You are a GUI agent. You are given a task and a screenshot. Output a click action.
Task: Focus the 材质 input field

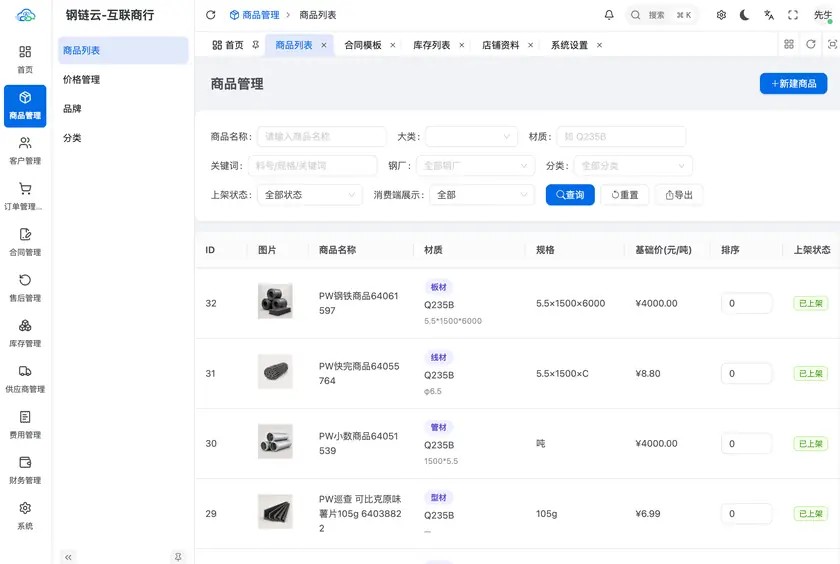pos(621,137)
